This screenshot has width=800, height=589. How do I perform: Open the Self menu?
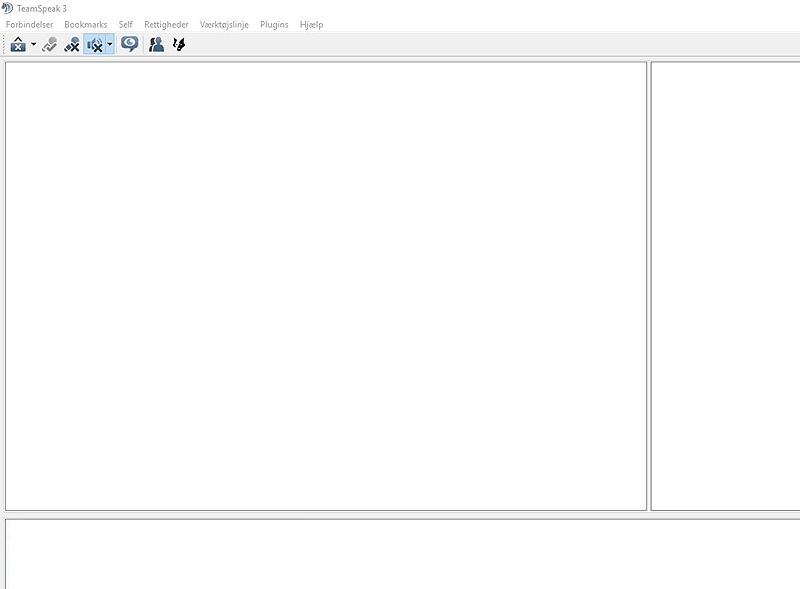pyautogui.click(x=125, y=24)
